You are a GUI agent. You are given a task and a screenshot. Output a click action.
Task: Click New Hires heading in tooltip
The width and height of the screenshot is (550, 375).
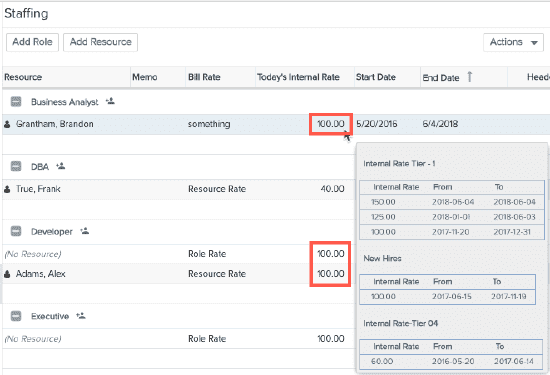(x=382, y=259)
